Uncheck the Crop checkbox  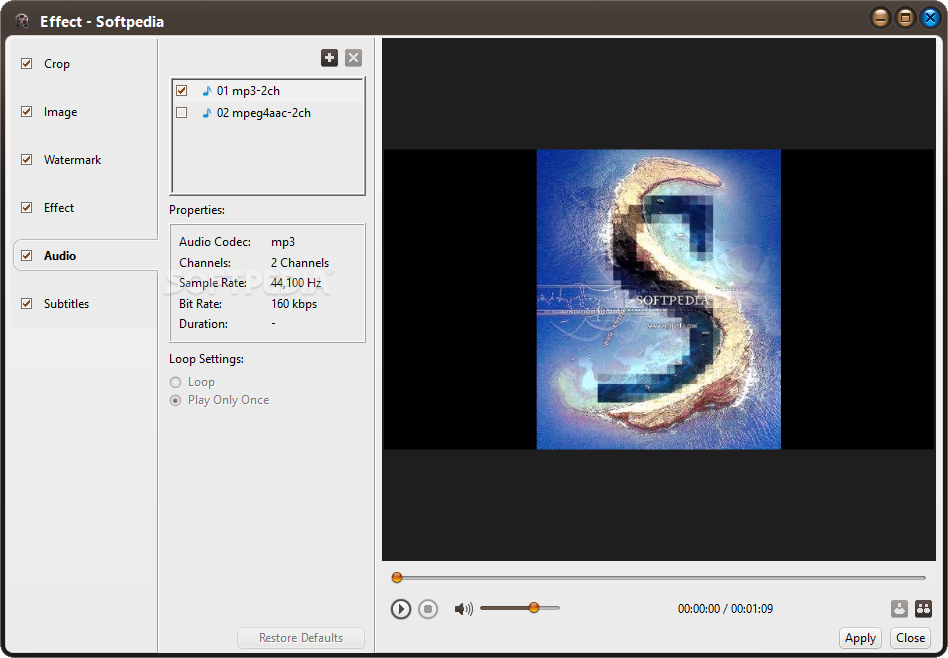(x=27, y=64)
